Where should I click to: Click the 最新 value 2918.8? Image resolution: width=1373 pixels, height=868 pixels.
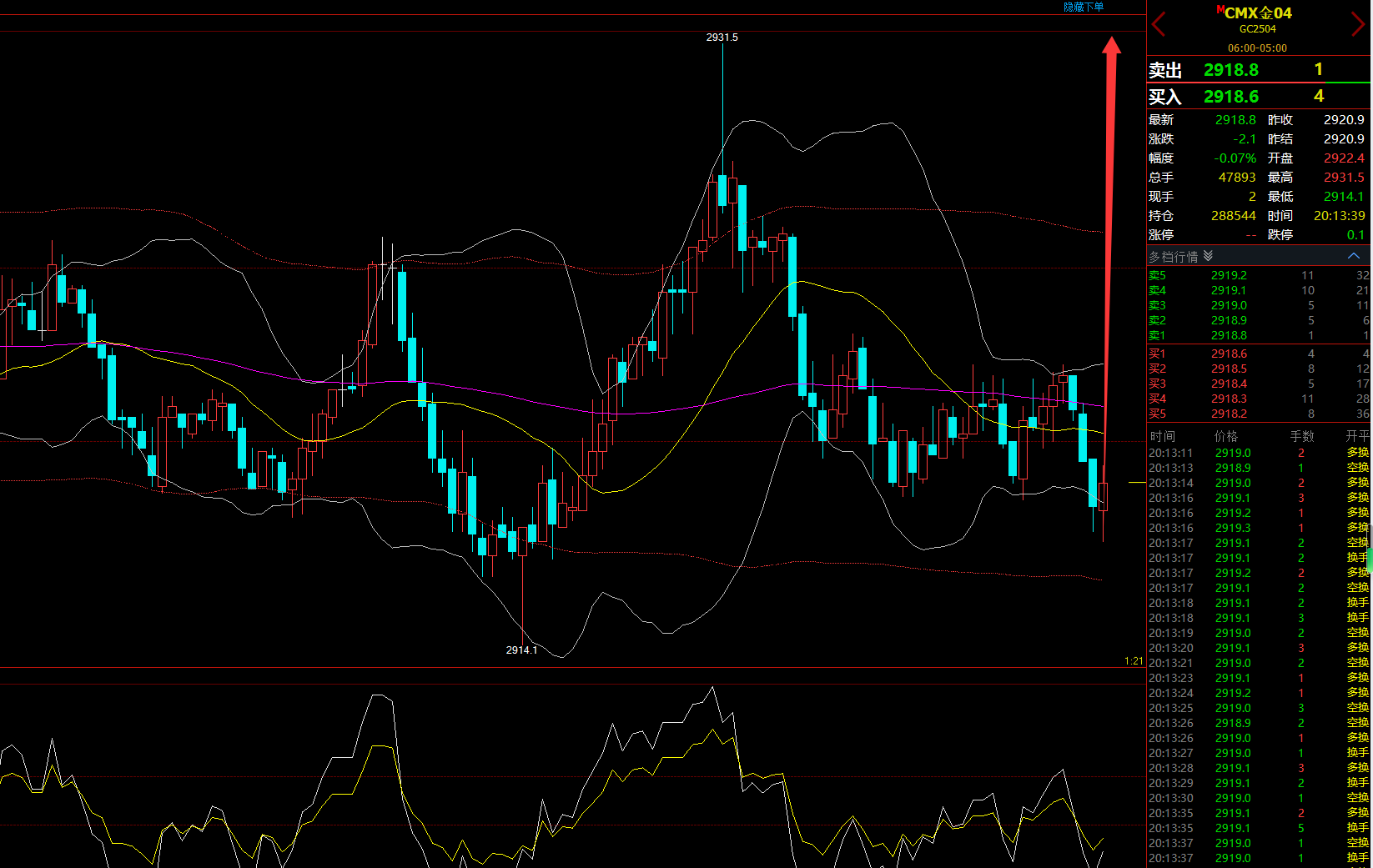point(1235,120)
